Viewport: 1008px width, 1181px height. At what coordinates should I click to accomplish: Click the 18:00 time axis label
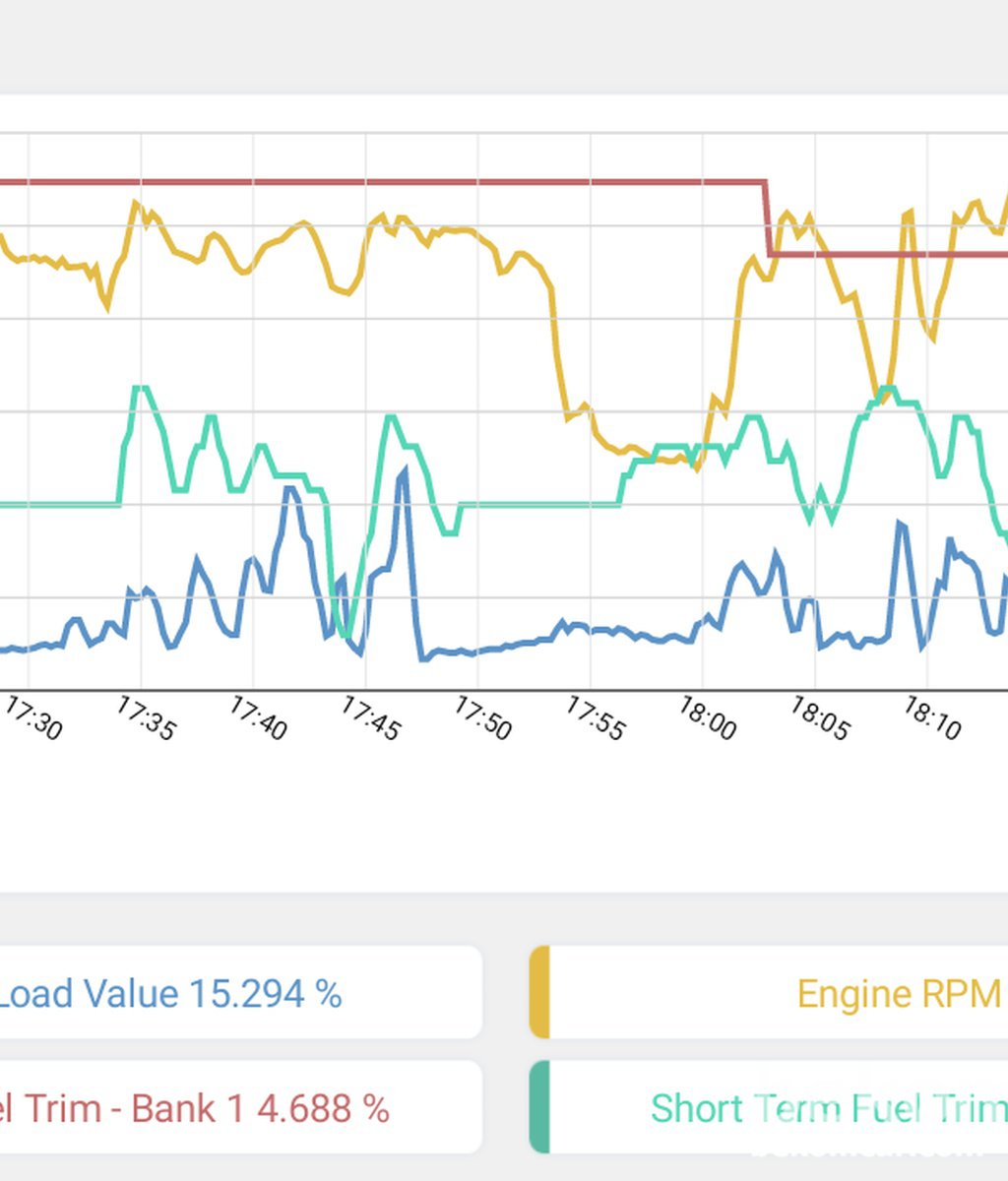(707, 719)
